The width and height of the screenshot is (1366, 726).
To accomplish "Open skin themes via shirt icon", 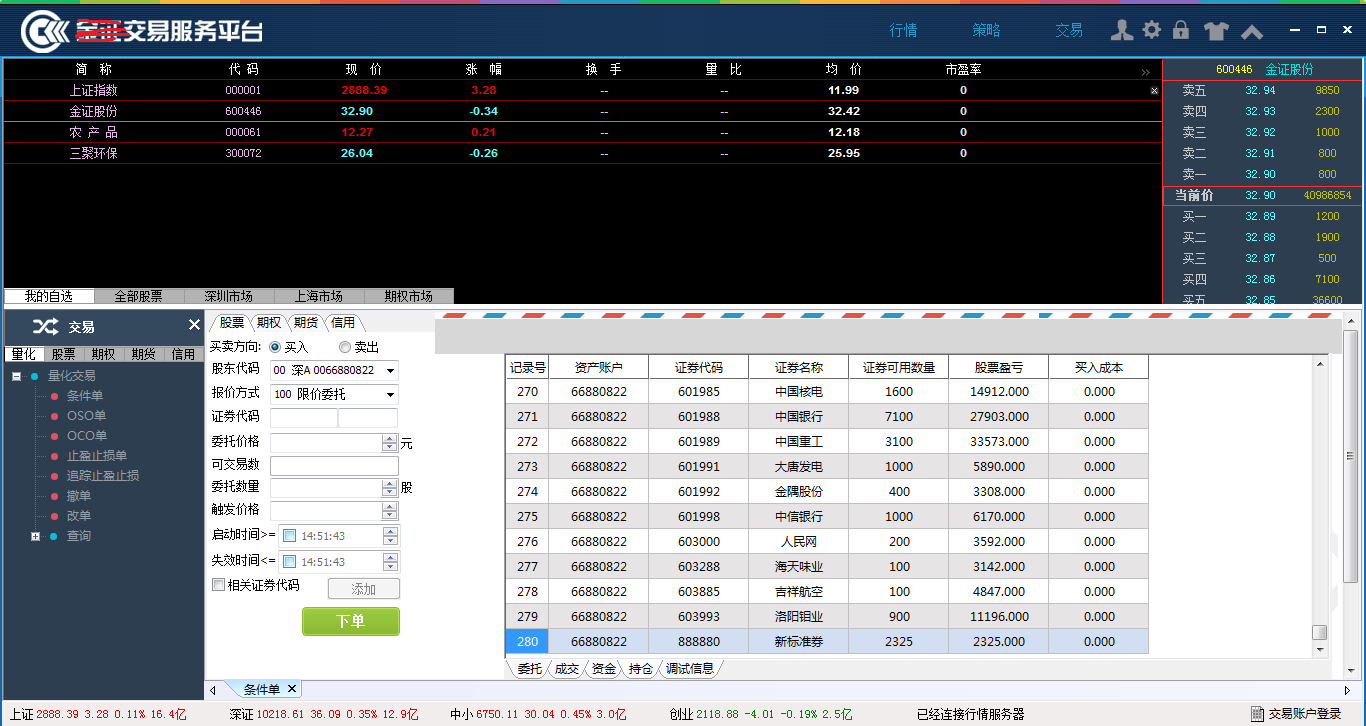I will [x=1215, y=31].
